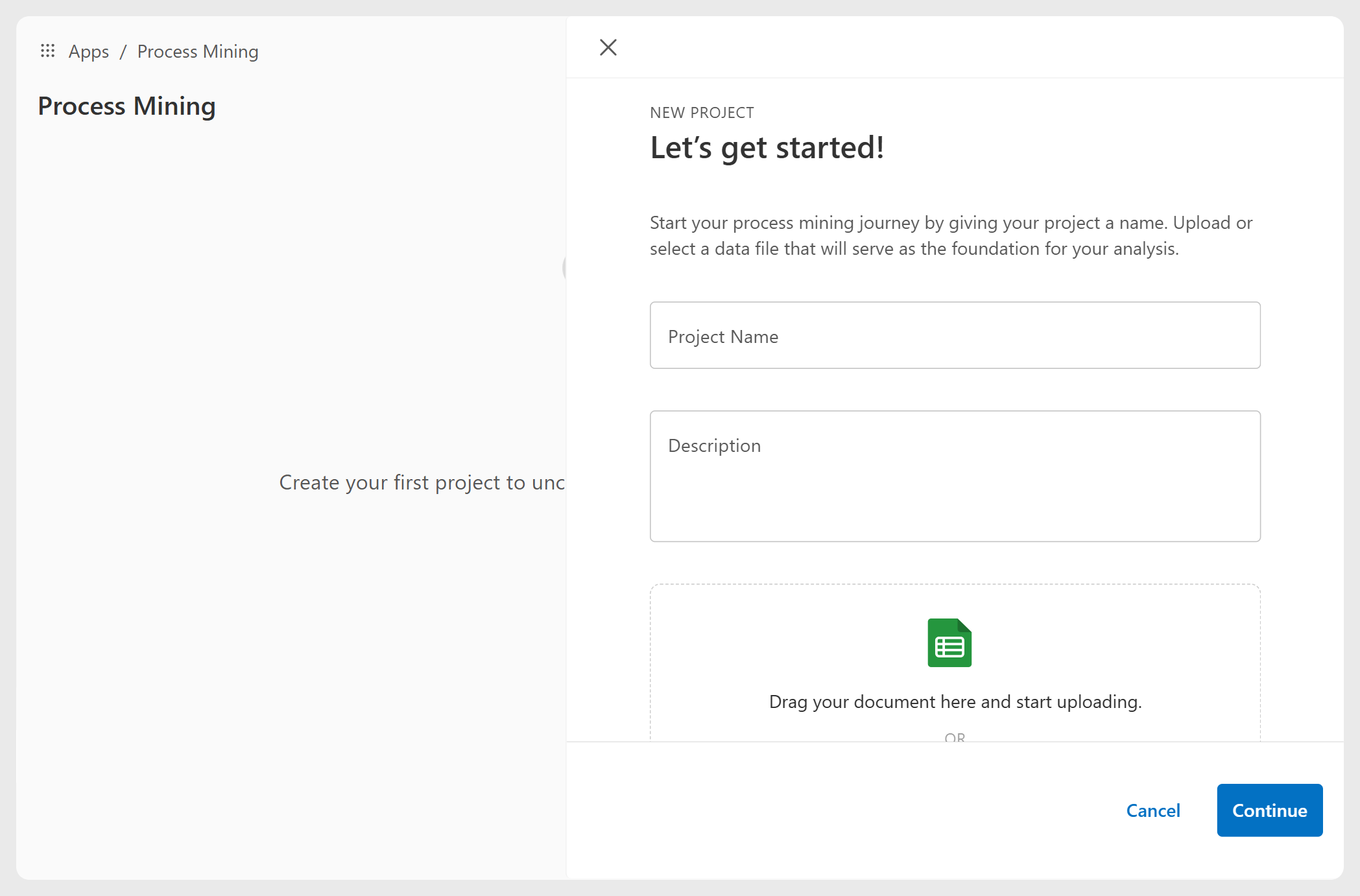Click the green spreadsheet file icon

tap(949, 643)
